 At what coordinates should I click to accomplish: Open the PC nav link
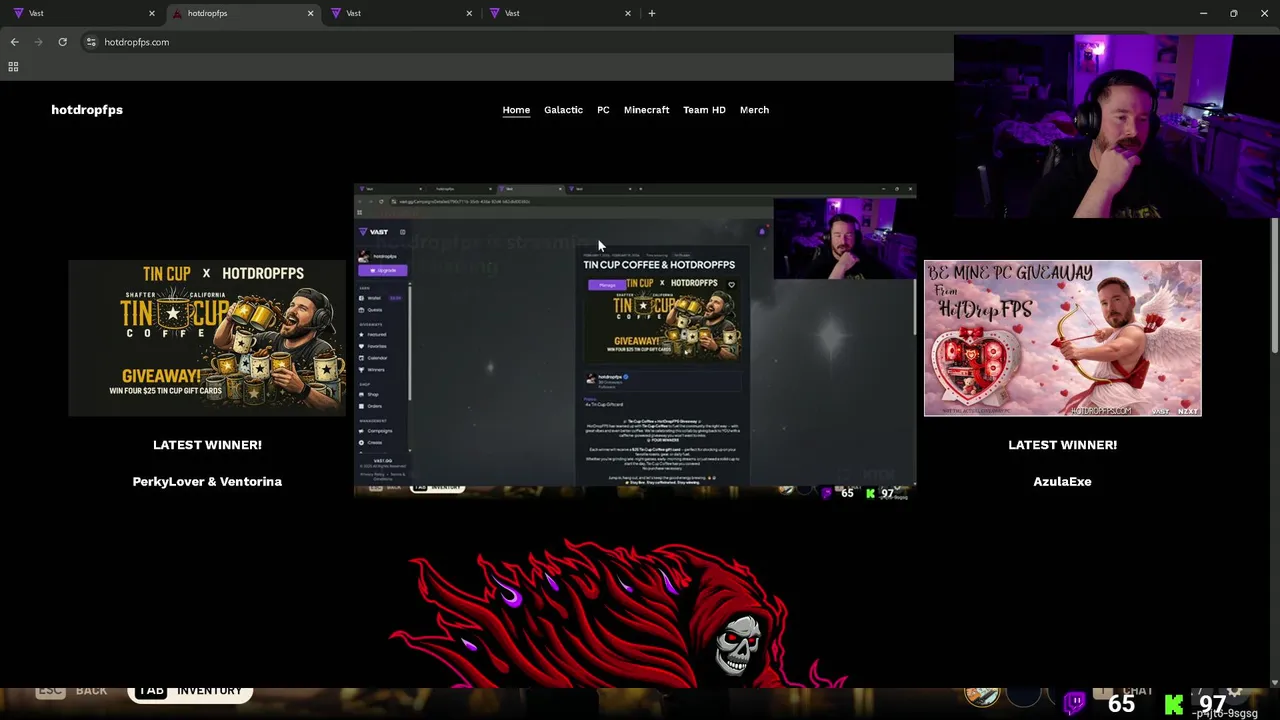603,110
